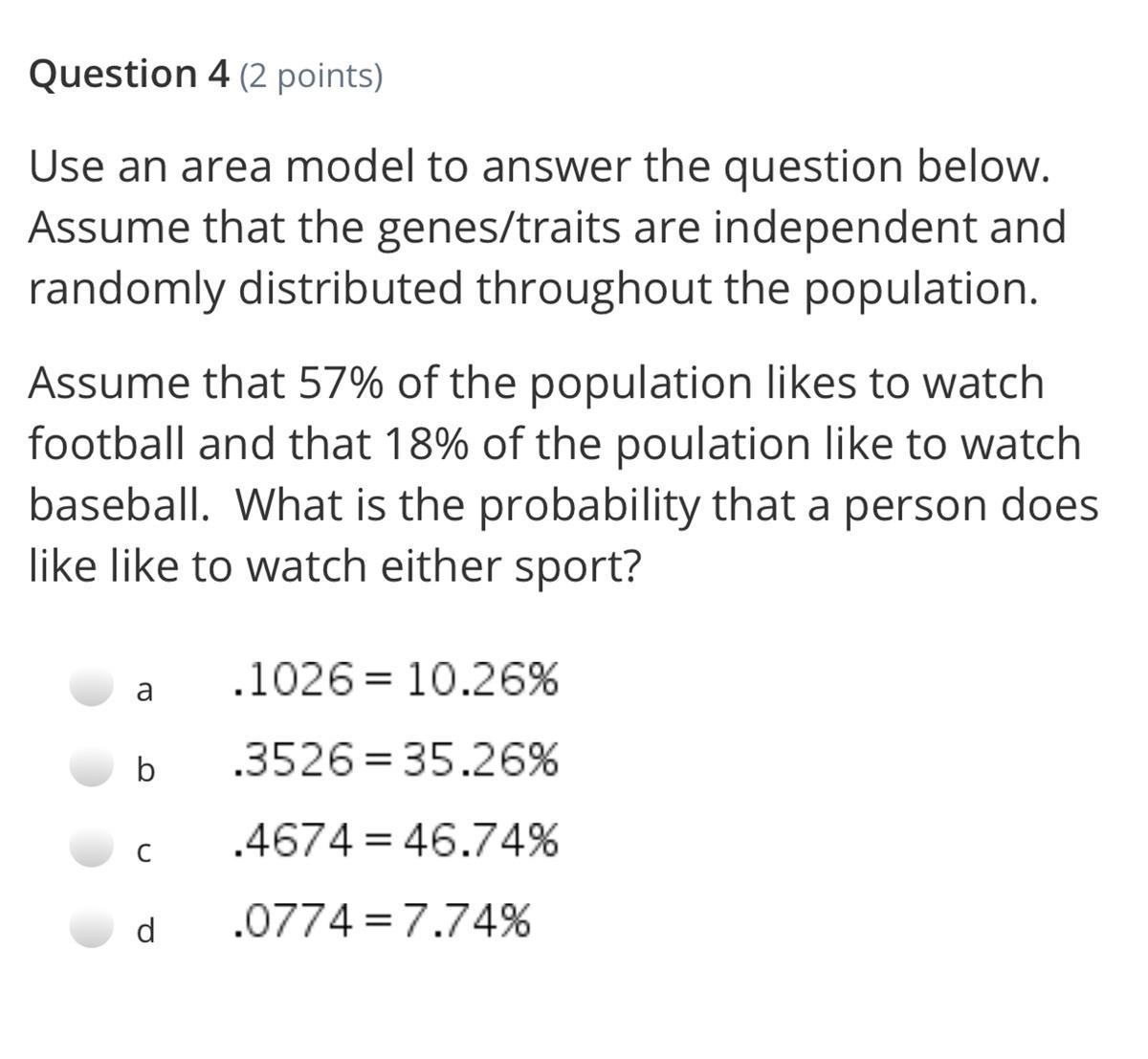Select the radio button for option b
Screen dimensions: 1148x1059
point(94,767)
